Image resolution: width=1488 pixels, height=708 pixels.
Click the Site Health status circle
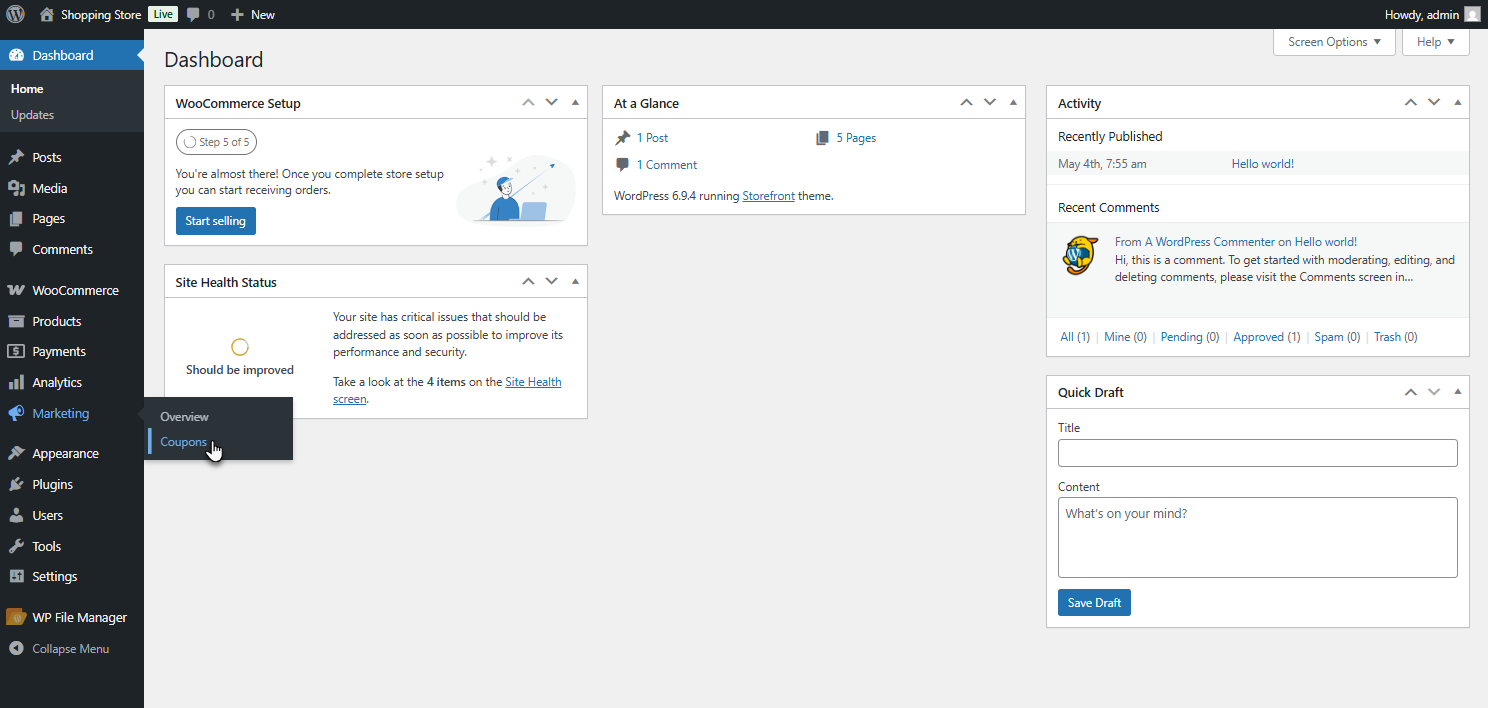point(240,347)
